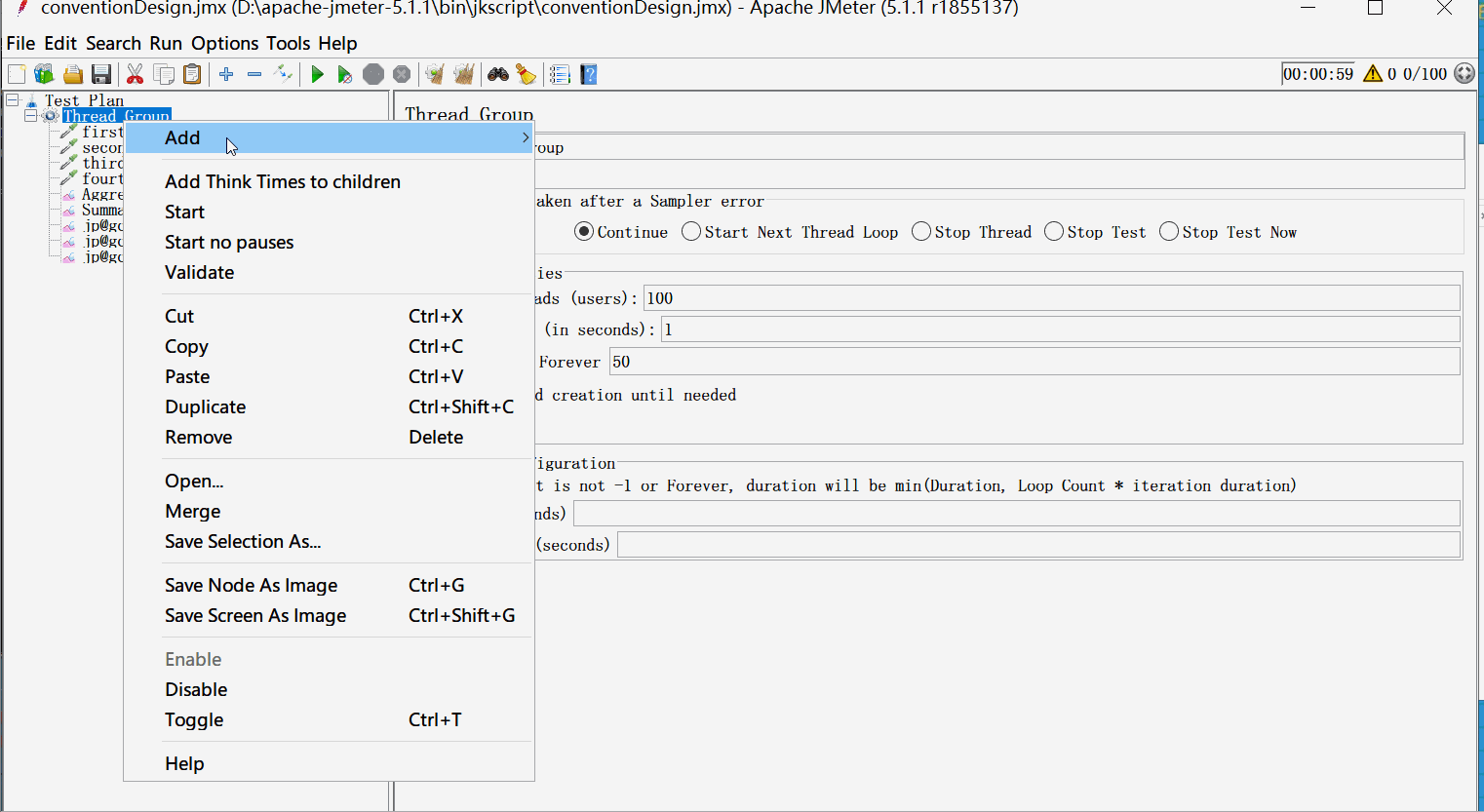Start the test with green play icon

tap(317, 74)
